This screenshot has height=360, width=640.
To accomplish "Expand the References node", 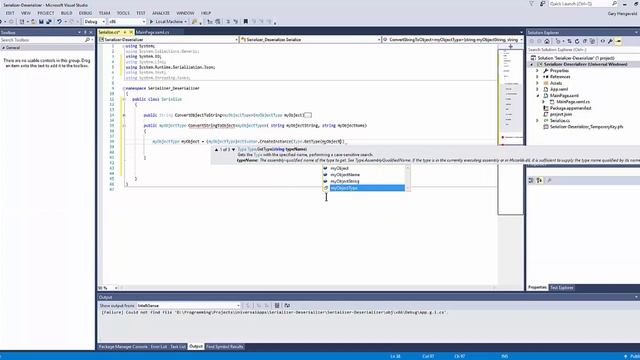I will pyautogui.click(x=538, y=77).
